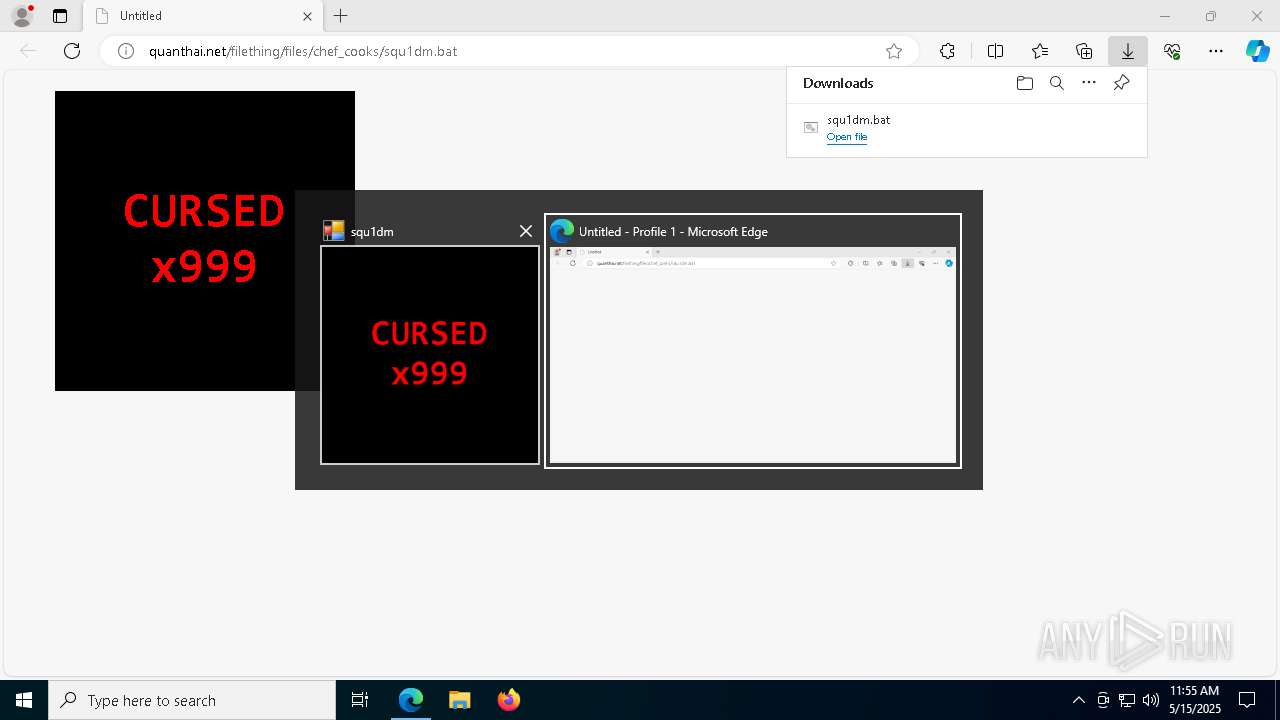Screen dimensions: 1280x720
Task: Click the squ1dm.bat file type icon
Action: tap(811, 127)
